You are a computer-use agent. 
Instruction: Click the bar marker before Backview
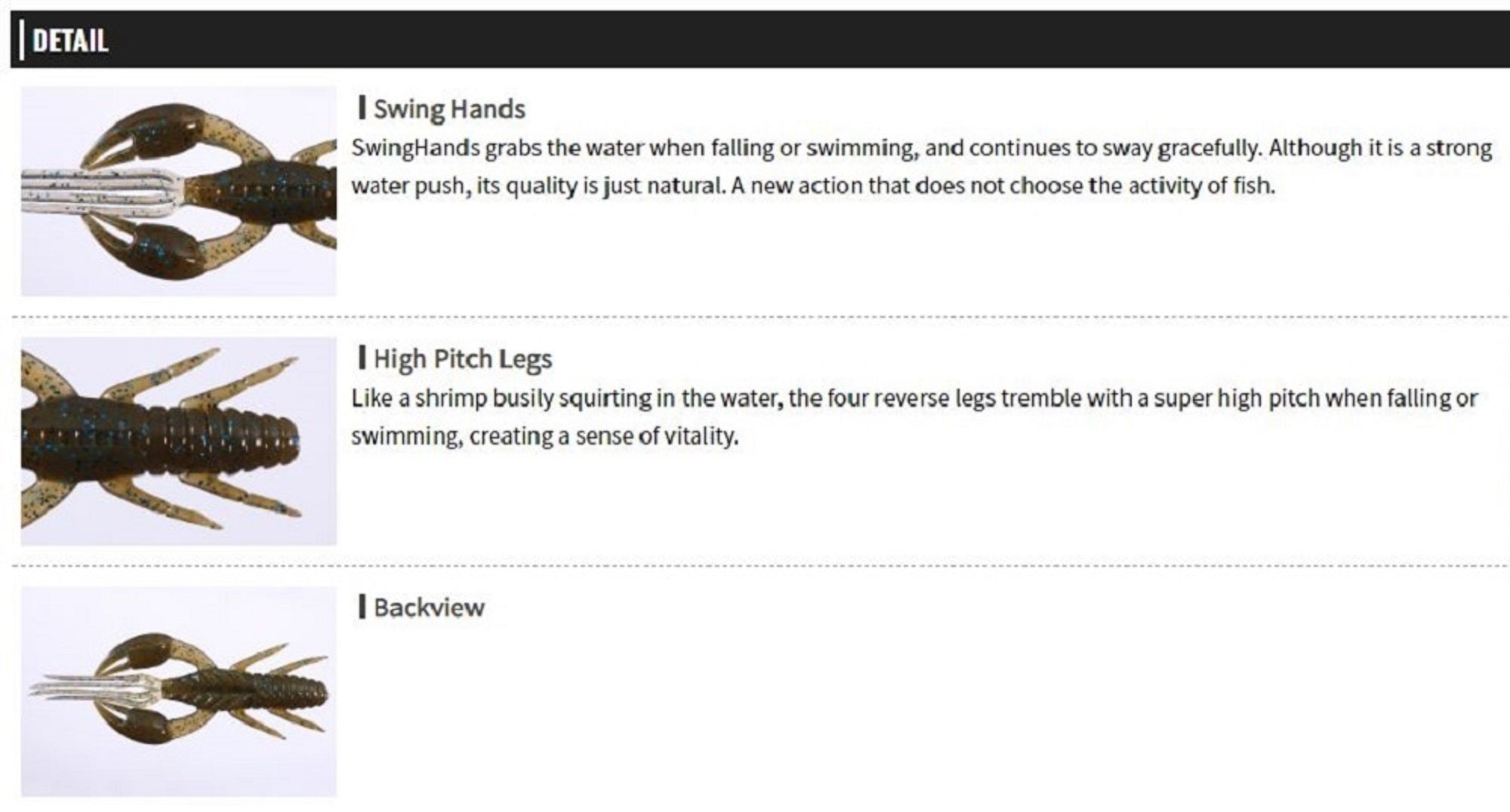(x=362, y=607)
